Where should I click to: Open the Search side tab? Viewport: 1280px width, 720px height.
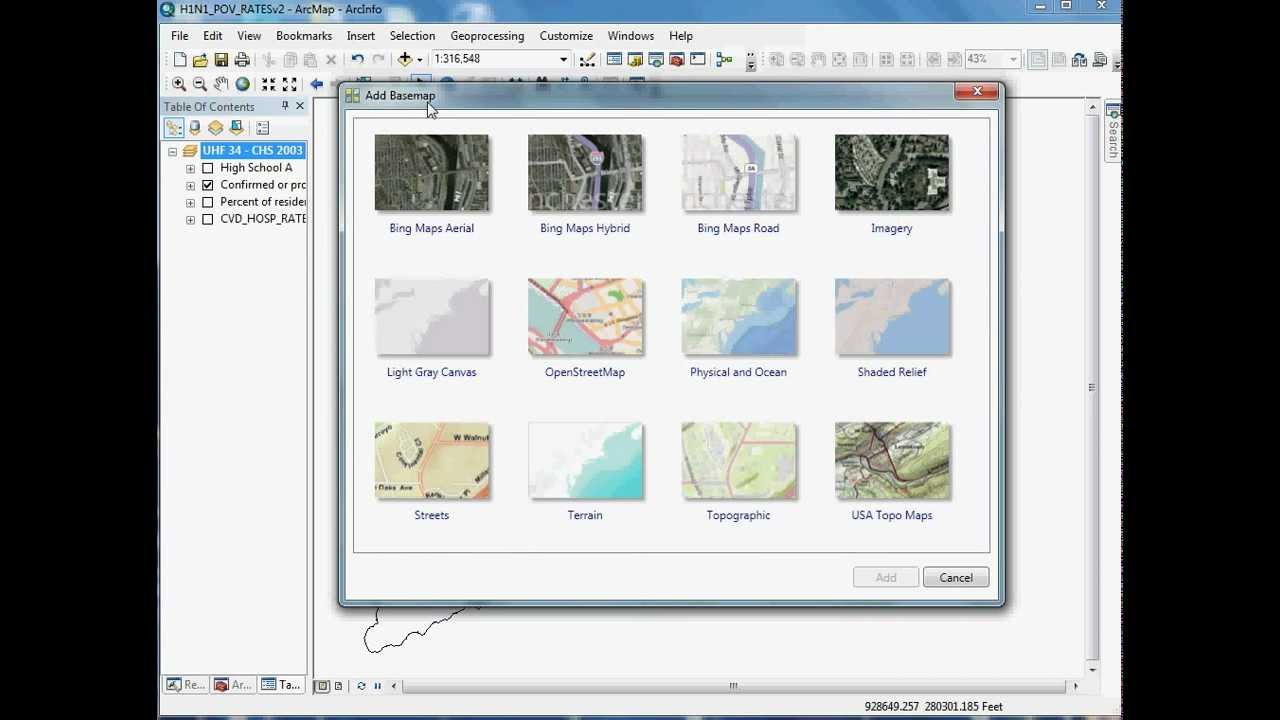[1112, 132]
